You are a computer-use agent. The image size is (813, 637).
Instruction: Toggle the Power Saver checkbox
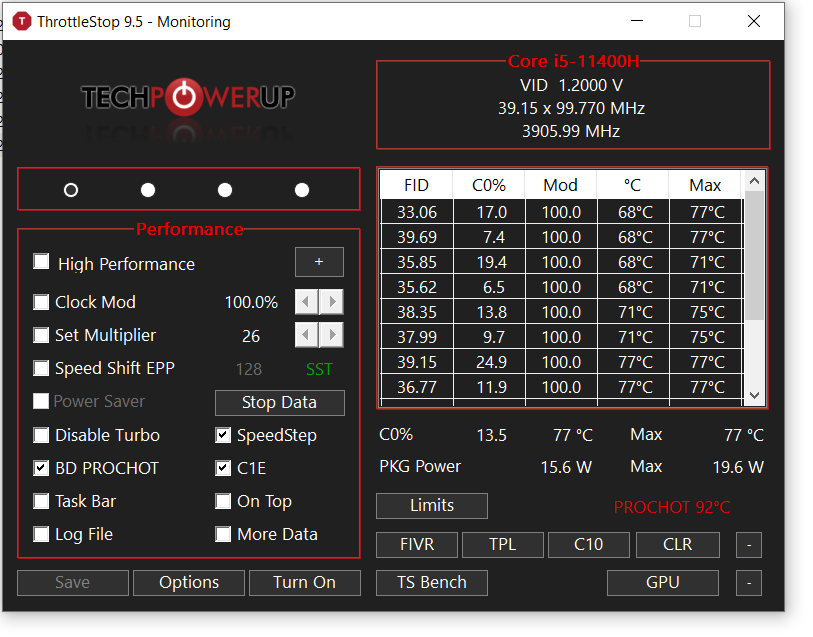click(41, 401)
